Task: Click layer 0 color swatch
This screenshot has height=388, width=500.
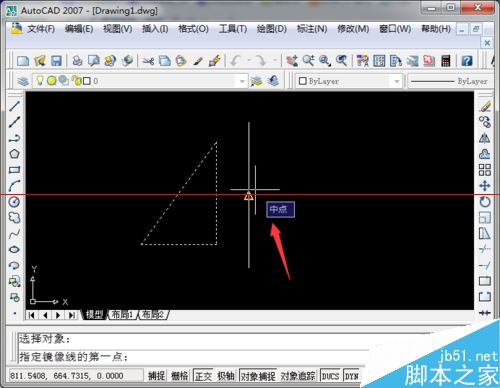Action: click(x=87, y=81)
